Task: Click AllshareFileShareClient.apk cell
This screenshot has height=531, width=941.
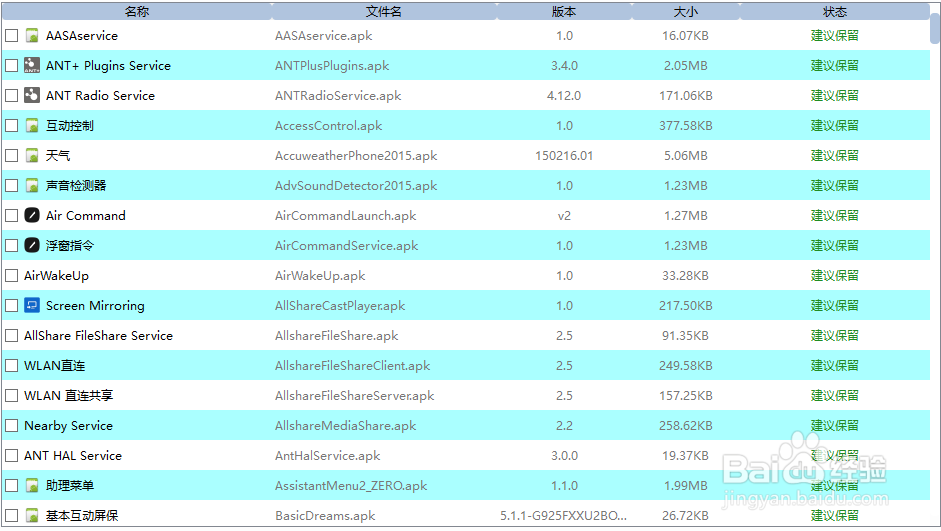Action: point(352,365)
